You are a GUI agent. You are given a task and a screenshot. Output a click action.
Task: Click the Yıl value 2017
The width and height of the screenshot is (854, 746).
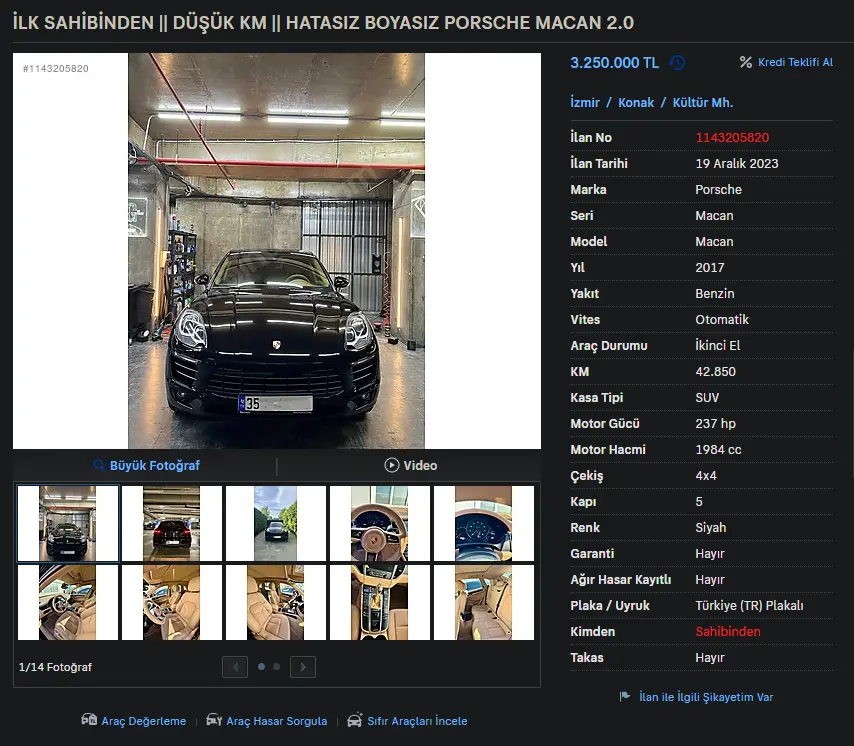point(710,267)
